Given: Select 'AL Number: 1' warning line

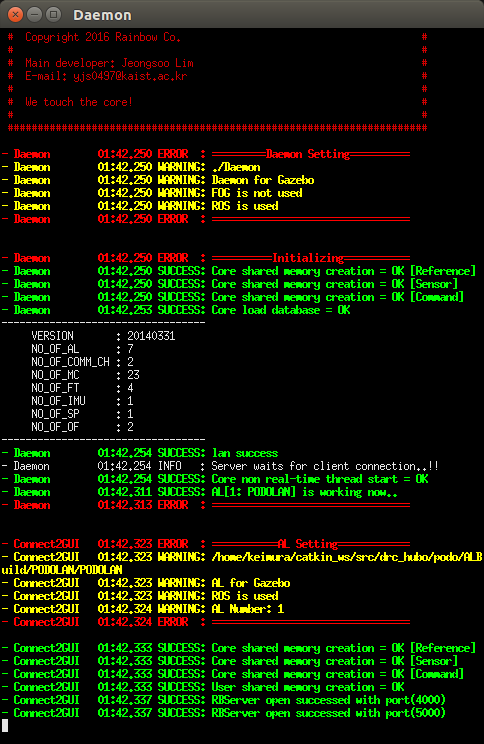Looking at the screenshot, I should pos(143,609).
